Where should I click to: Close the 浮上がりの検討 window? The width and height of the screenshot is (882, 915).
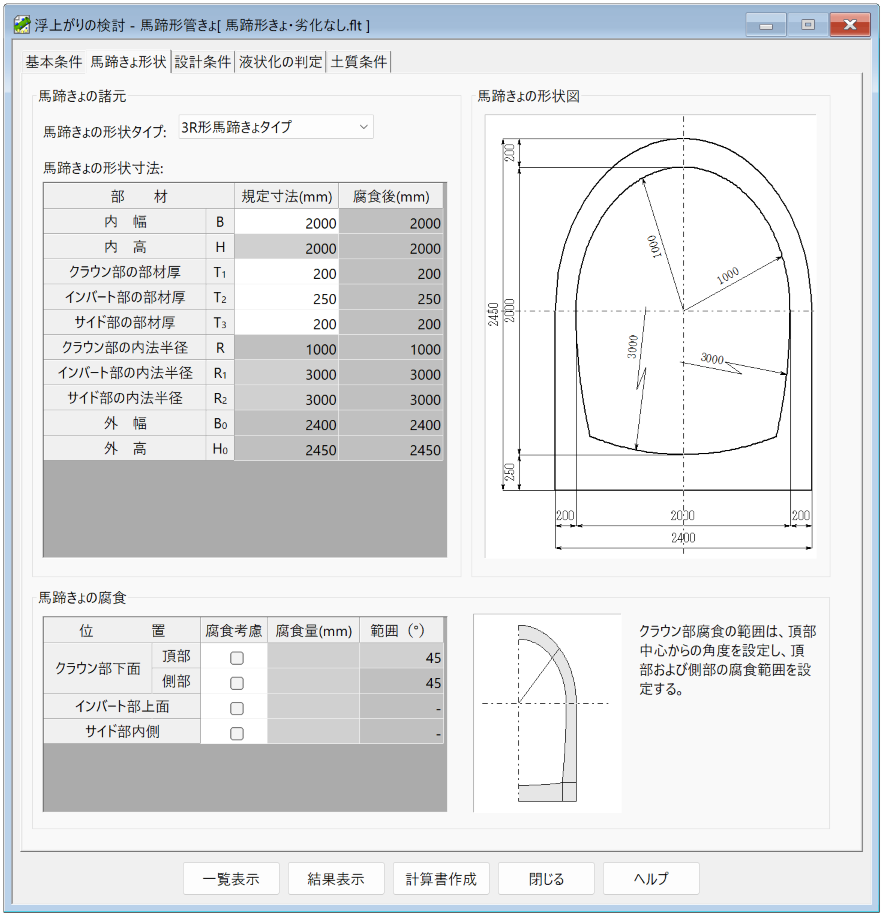tap(850, 25)
